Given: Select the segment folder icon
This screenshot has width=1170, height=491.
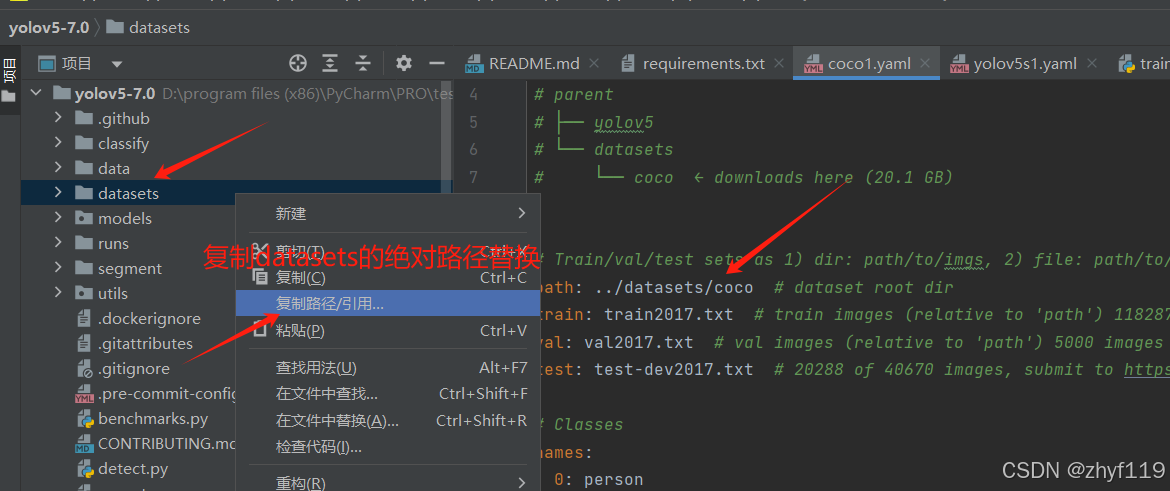Looking at the screenshot, I should [x=84, y=269].
